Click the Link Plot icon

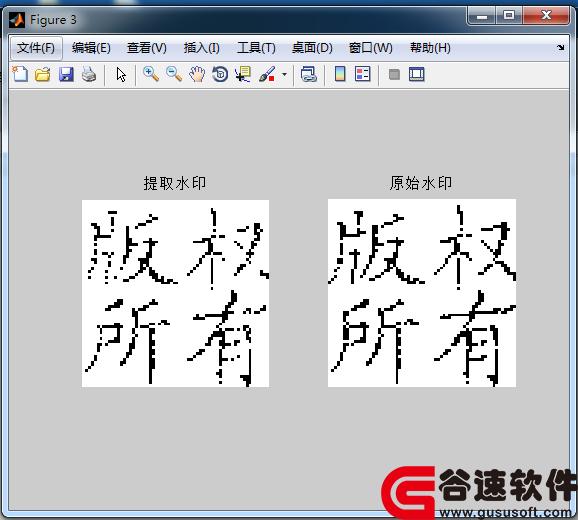[x=309, y=74]
